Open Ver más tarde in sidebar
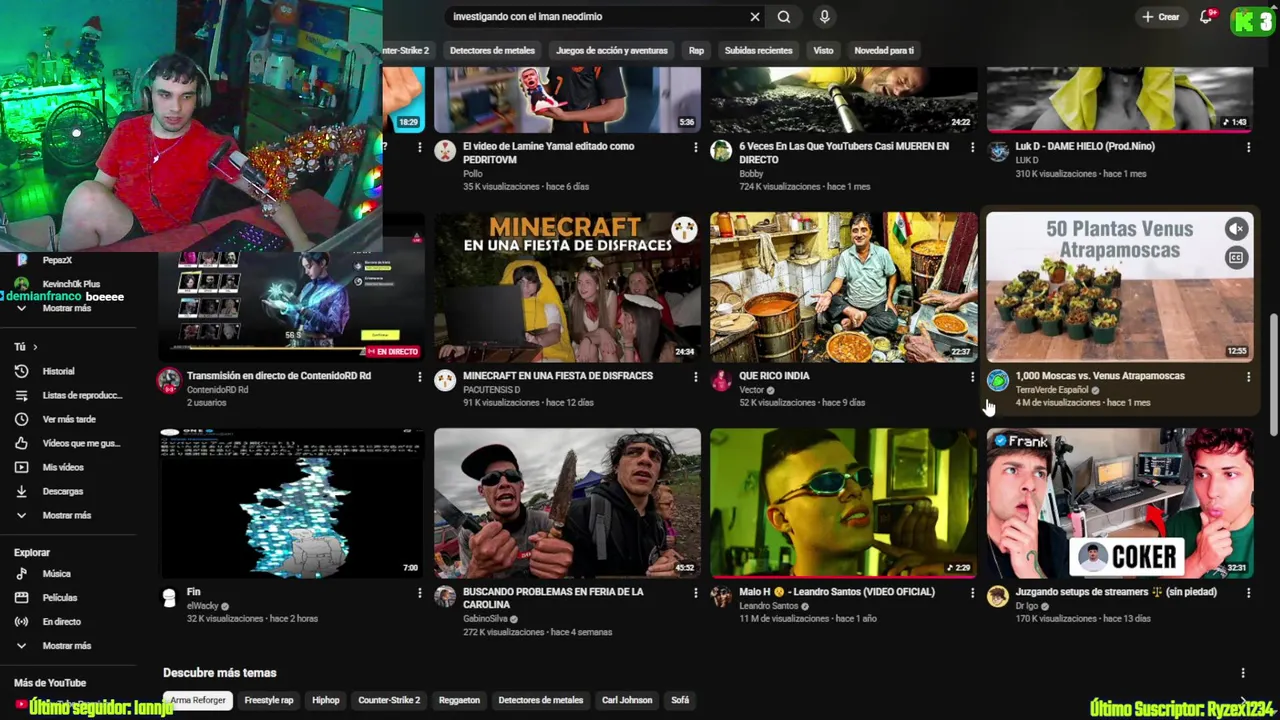Image resolution: width=1280 pixels, height=720 pixels. point(68,419)
